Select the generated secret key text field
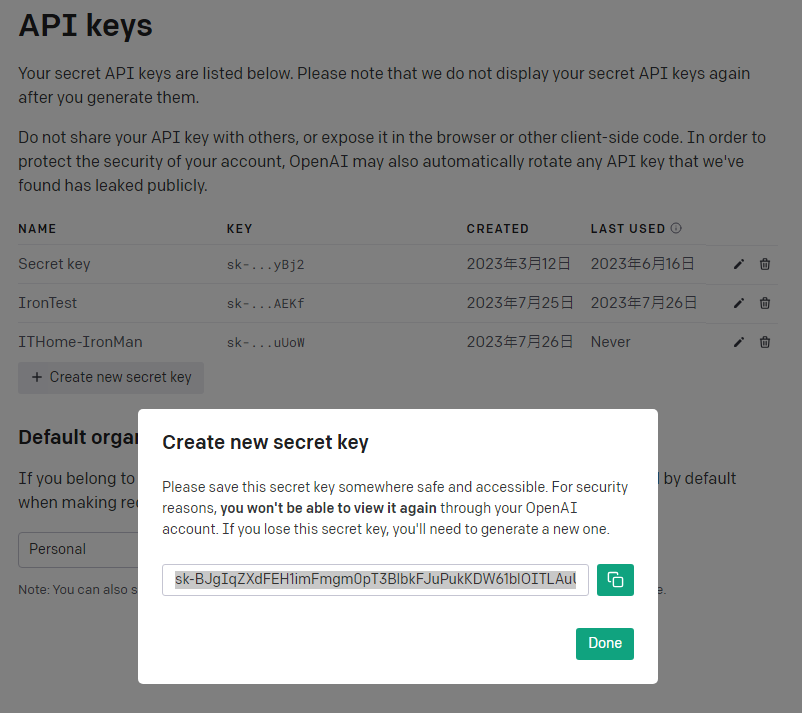 click(375, 580)
